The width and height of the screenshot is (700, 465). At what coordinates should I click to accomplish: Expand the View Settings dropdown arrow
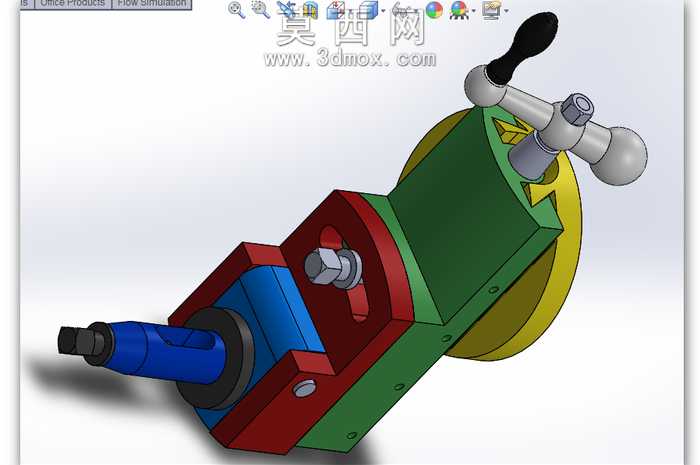(x=506, y=11)
